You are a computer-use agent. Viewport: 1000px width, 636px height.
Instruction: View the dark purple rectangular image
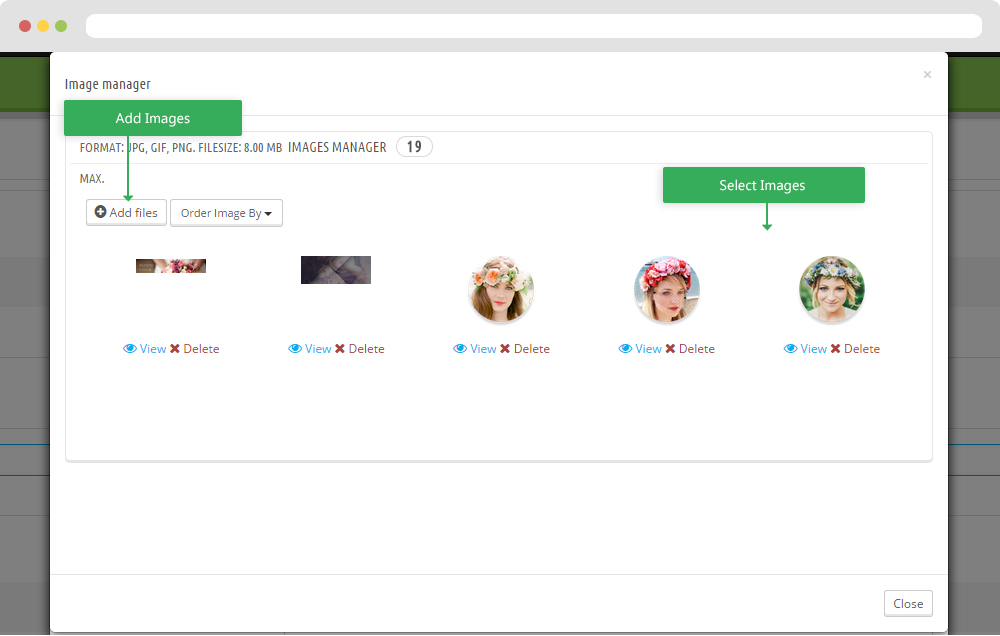point(310,349)
